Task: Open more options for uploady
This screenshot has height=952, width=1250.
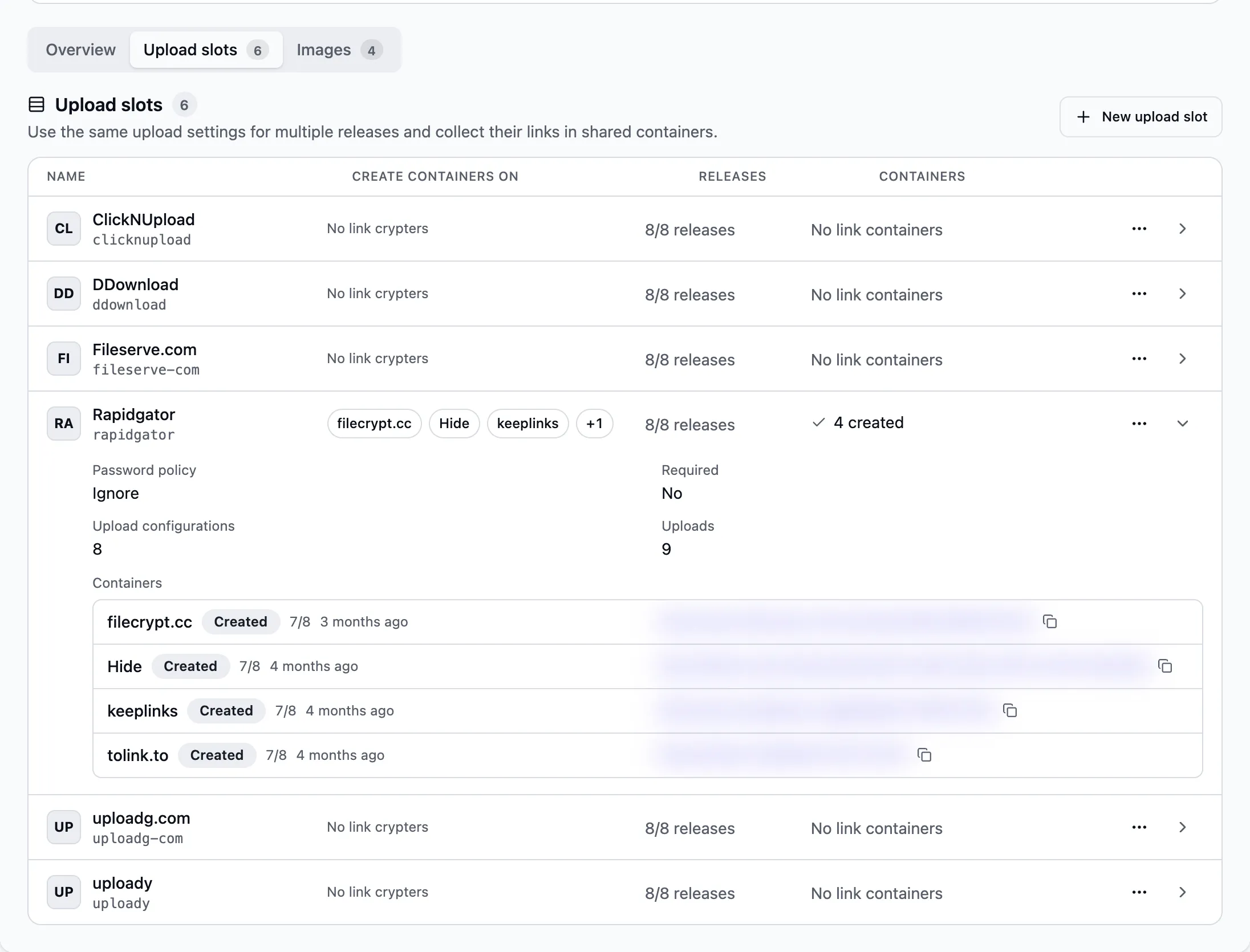Action: (x=1139, y=892)
